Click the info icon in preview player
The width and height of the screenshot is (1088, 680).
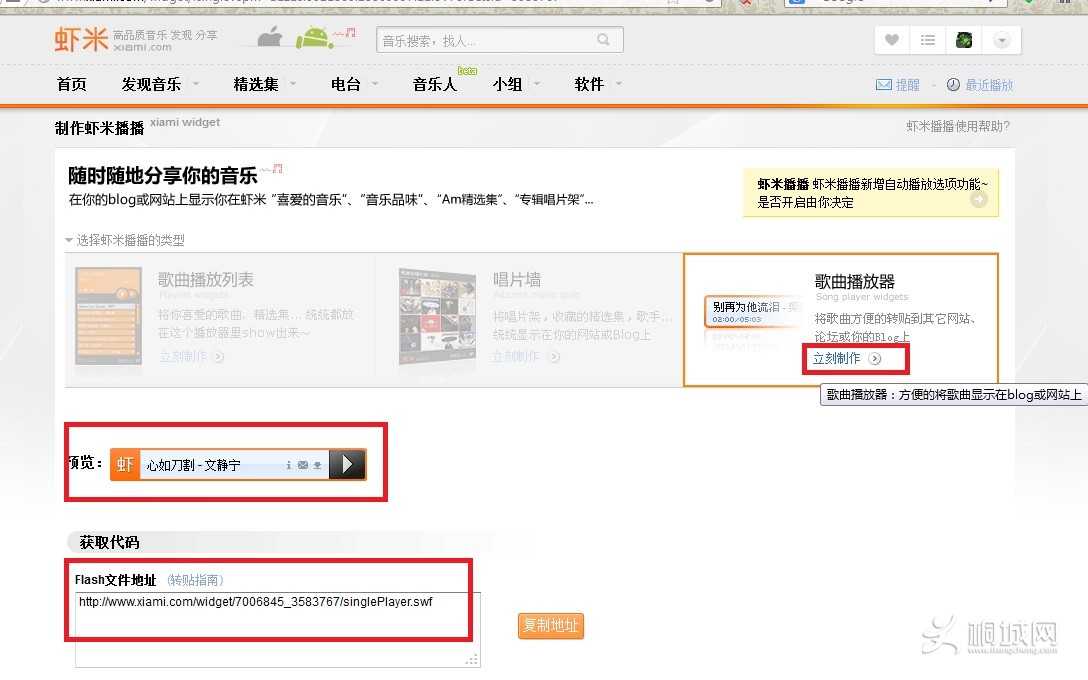pyautogui.click(x=289, y=465)
